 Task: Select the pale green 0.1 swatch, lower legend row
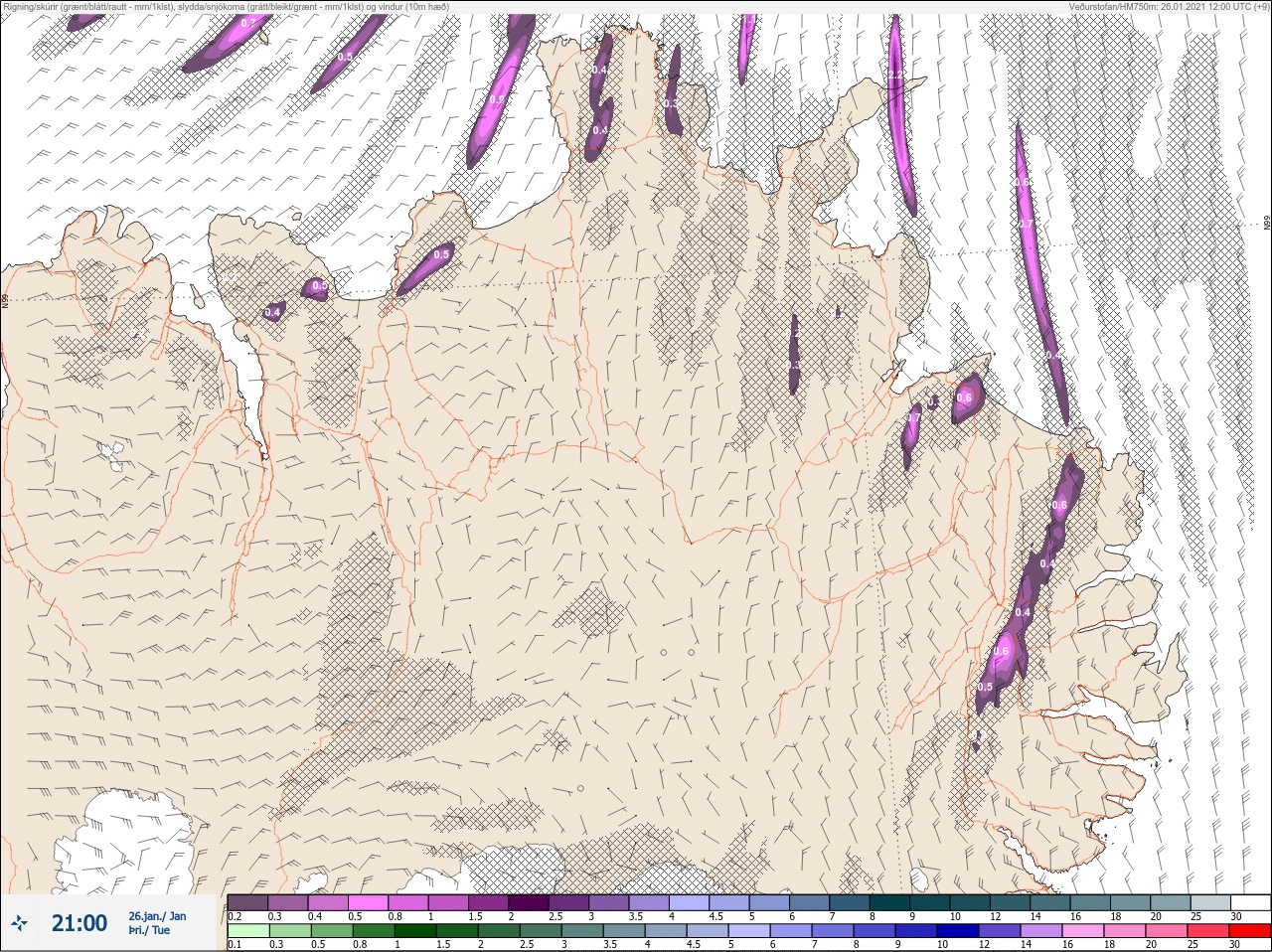248,931
